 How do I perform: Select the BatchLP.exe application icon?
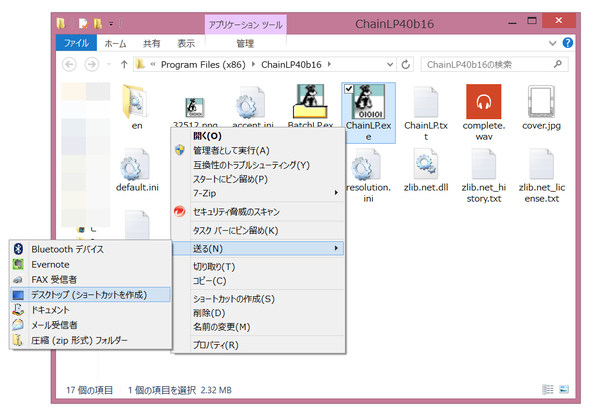click(x=310, y=101)
